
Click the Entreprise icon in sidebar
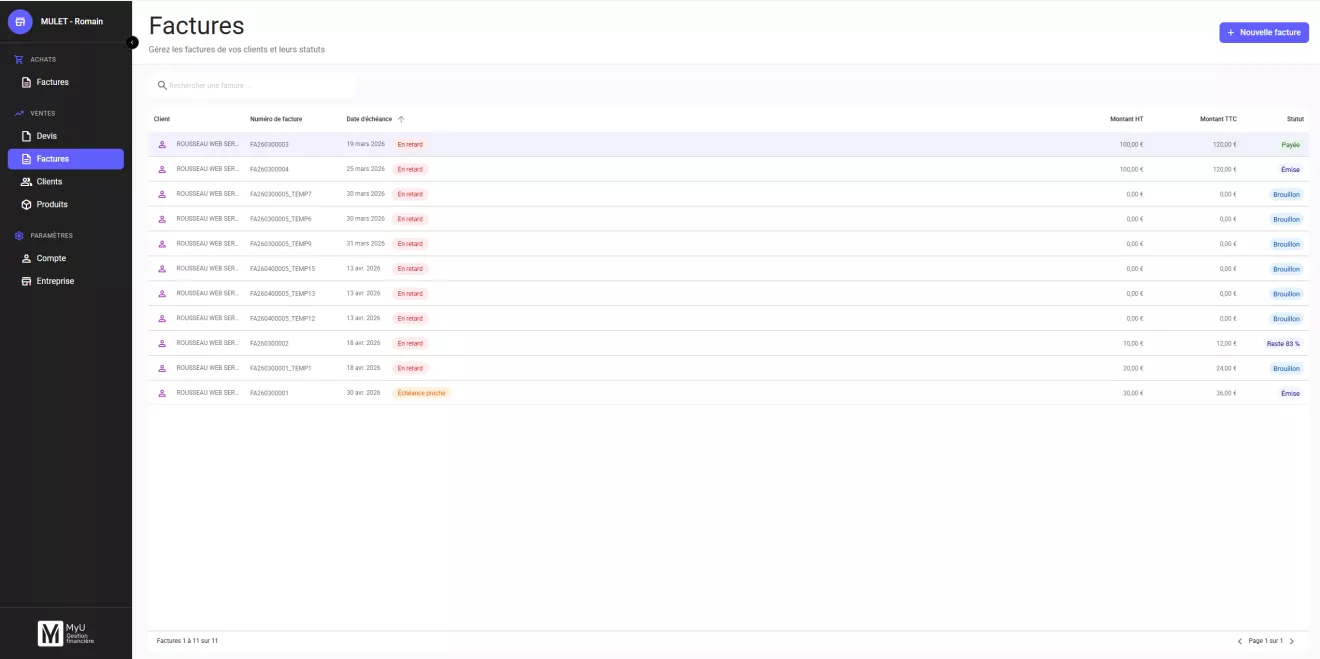coord(27,281)
